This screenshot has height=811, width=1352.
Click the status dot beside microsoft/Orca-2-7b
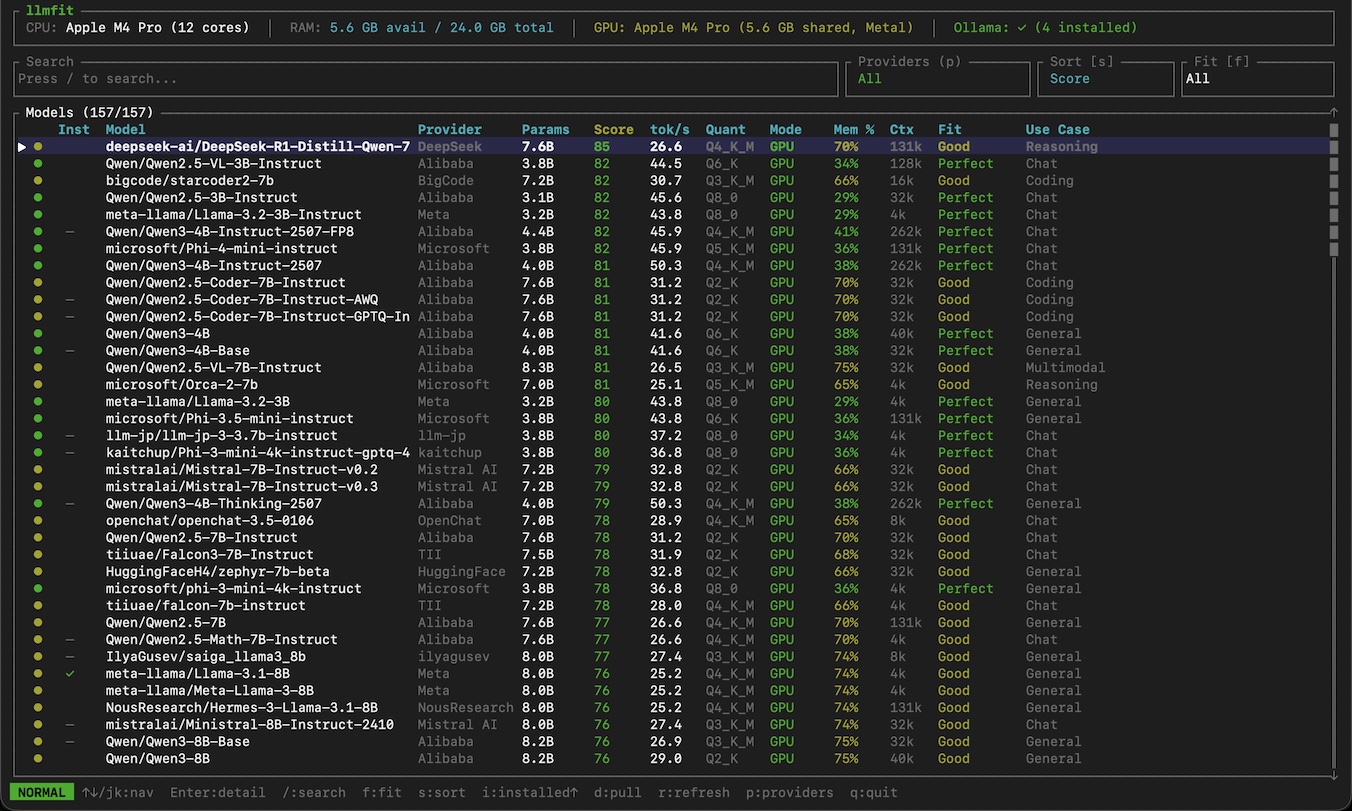38,385
